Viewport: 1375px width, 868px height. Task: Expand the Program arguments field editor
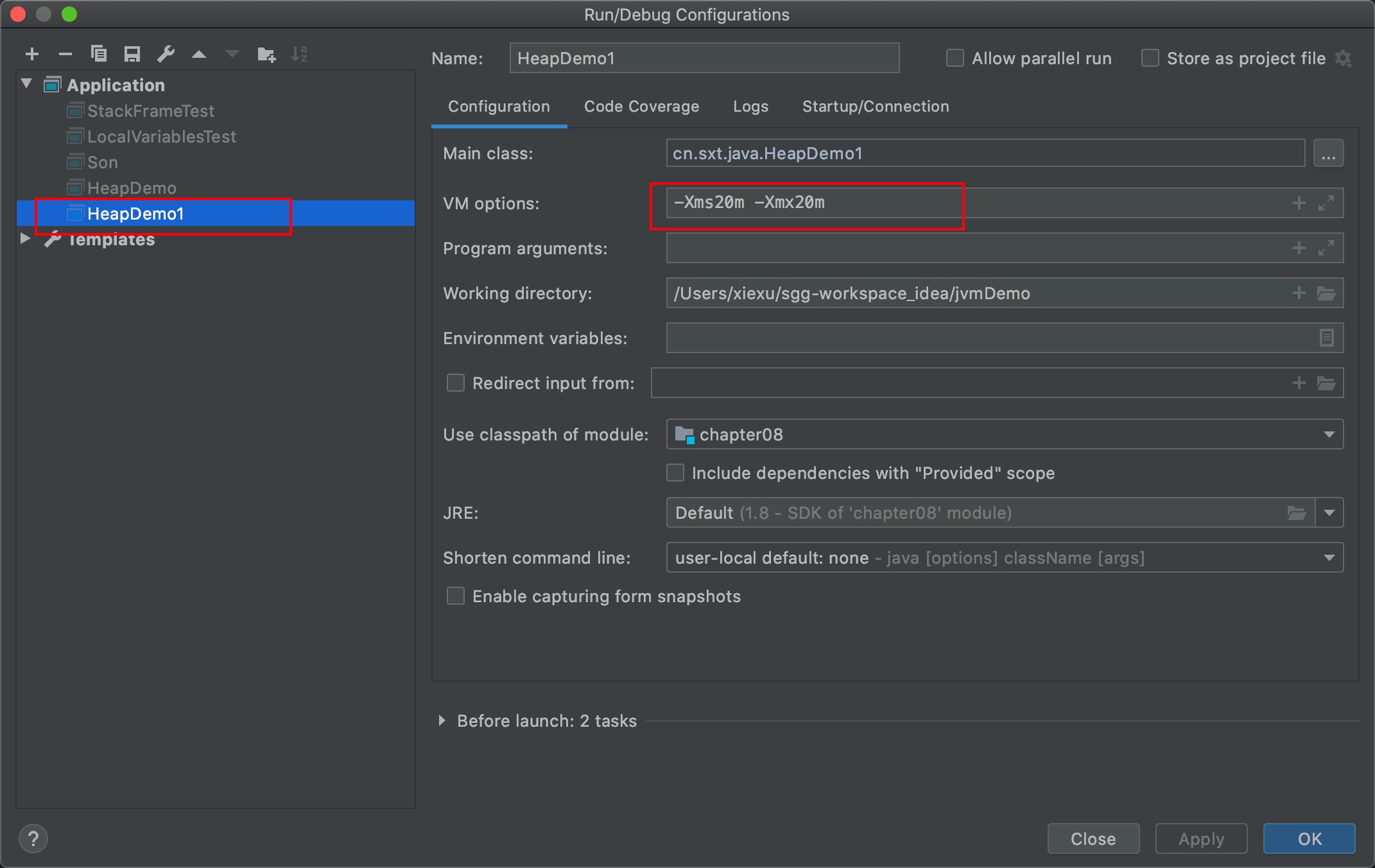pyautogui.click(x=1326, y=248)
